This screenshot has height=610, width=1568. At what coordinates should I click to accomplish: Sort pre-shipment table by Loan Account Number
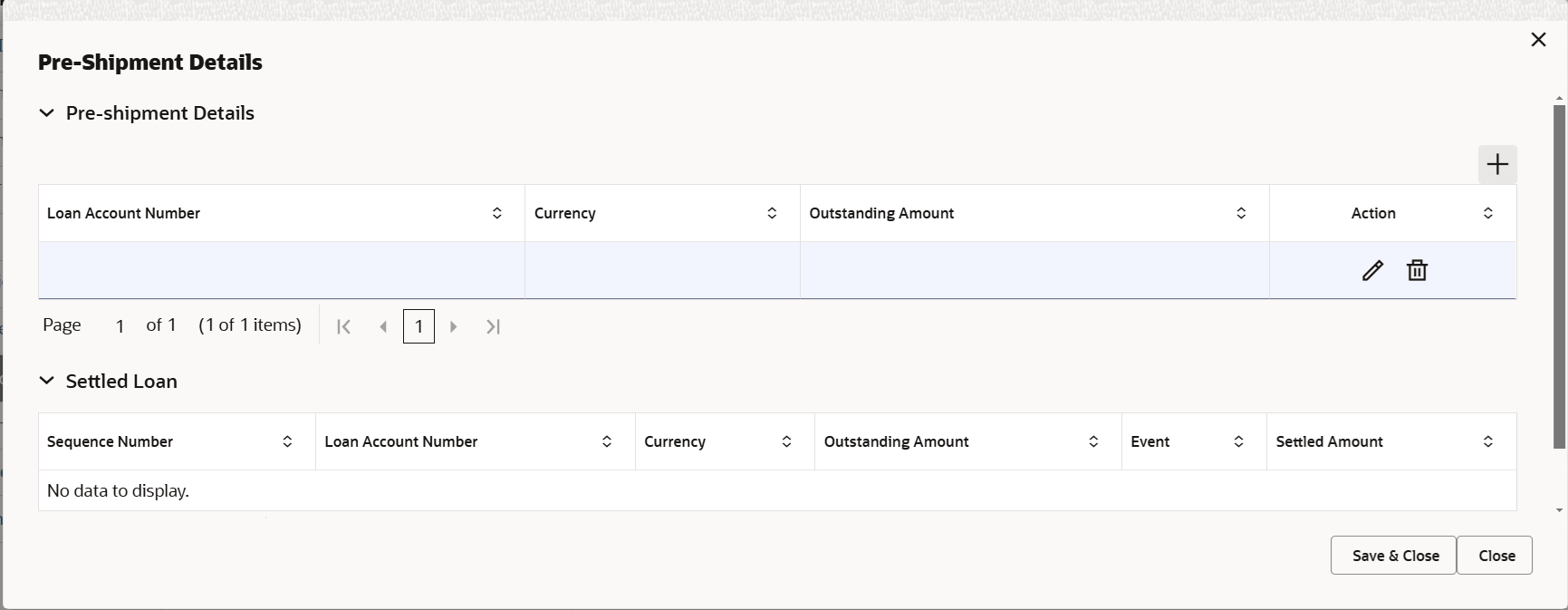click(x=497, y=213)
